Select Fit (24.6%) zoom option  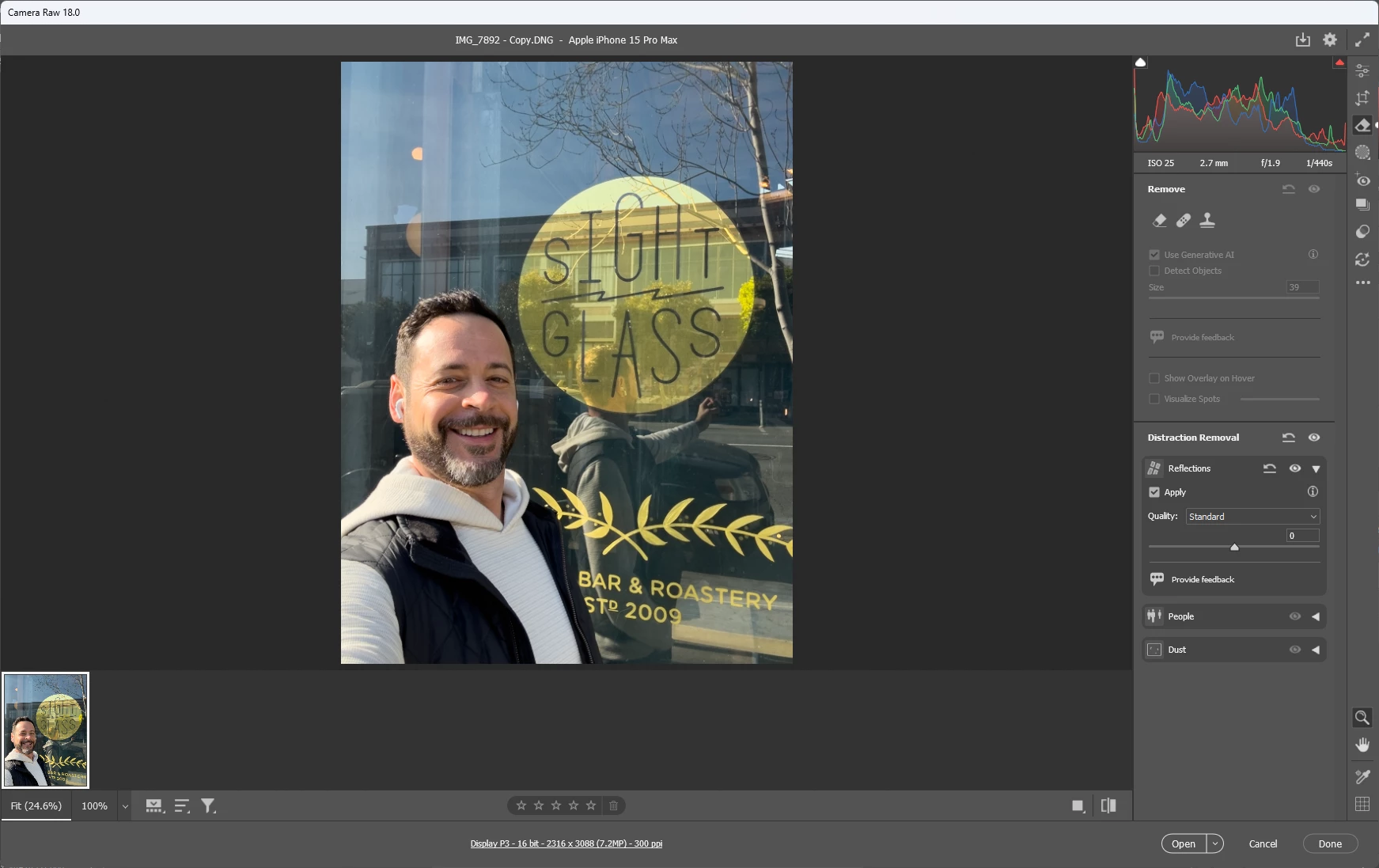point(36,805)
